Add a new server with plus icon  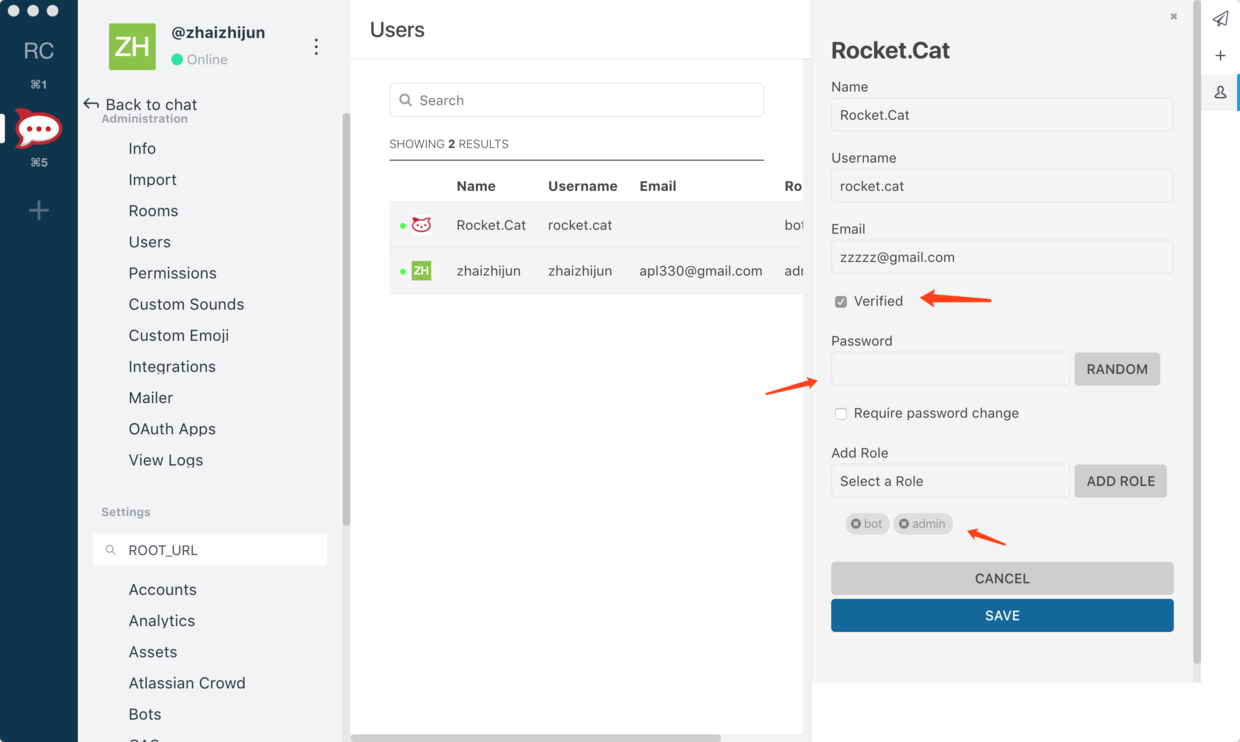(x=38, y=210)
